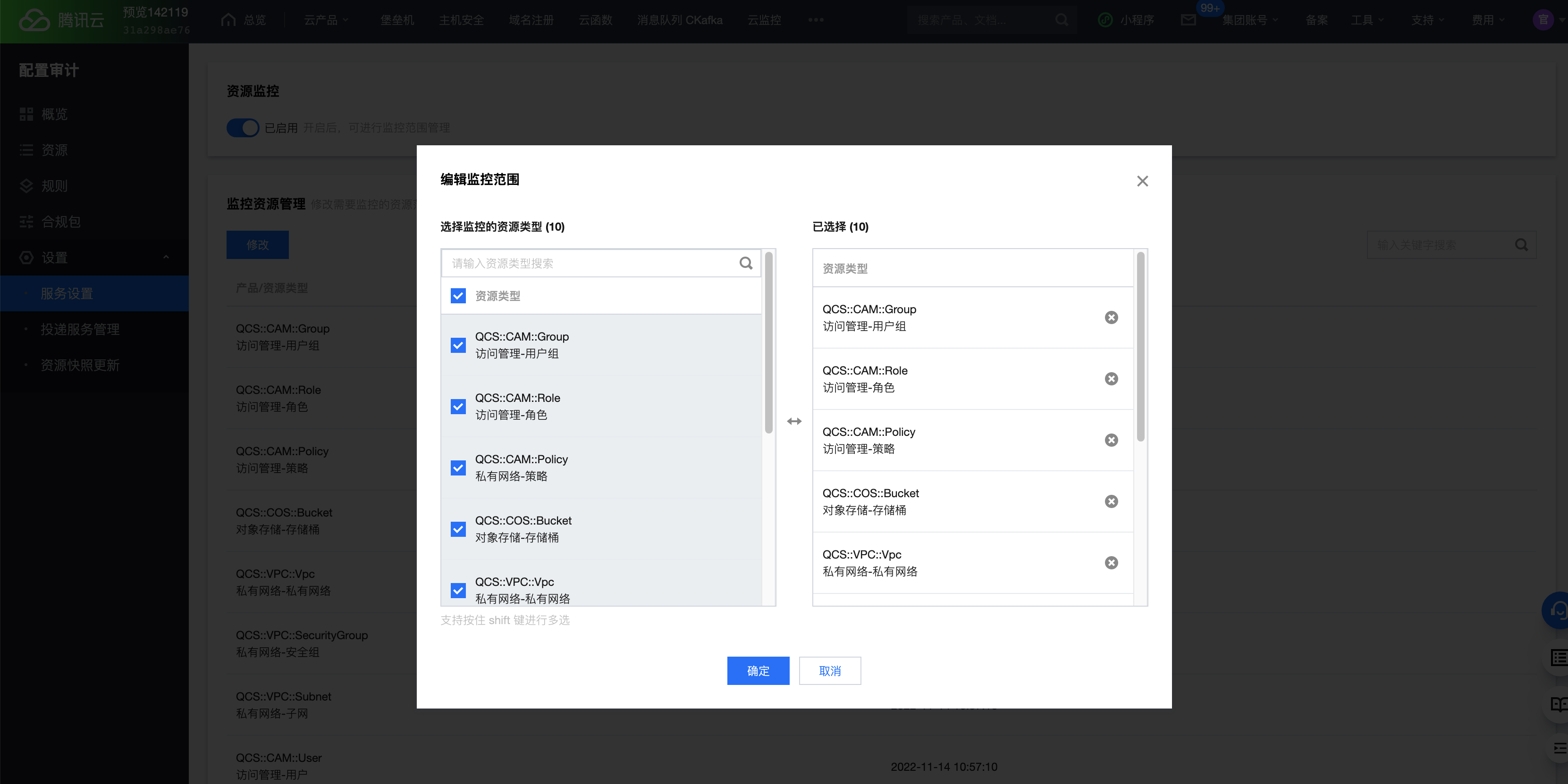Image resolution: width=1568 pixels, height=784 pixels.
Task: Uncheck QCS::COS::Bucket in resource list
Action: pos(458,529)
